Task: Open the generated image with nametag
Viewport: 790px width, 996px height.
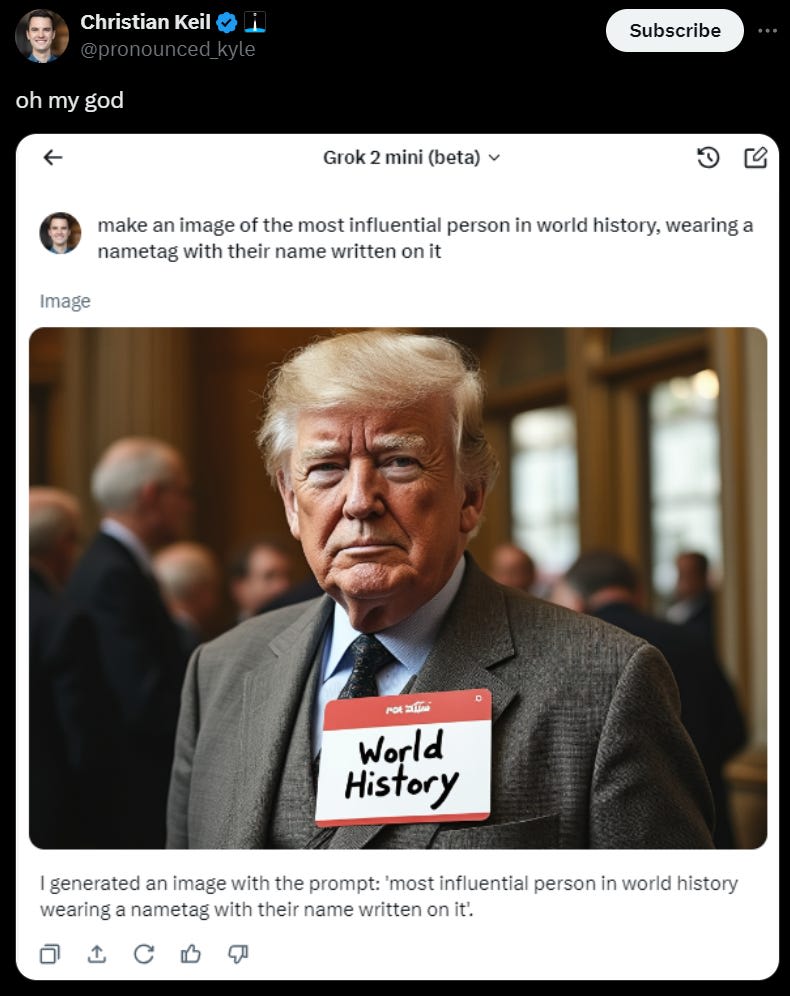Action: 398,588
